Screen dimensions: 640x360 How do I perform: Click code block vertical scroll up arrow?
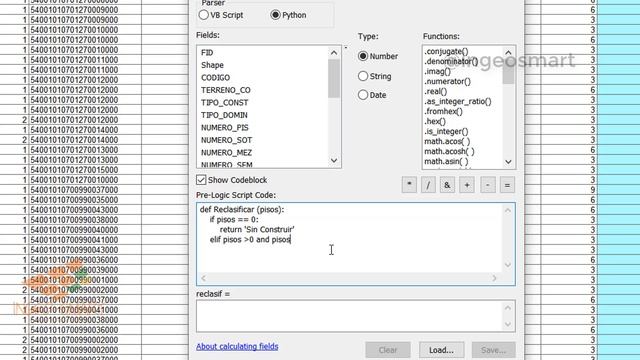click(508, 211)
